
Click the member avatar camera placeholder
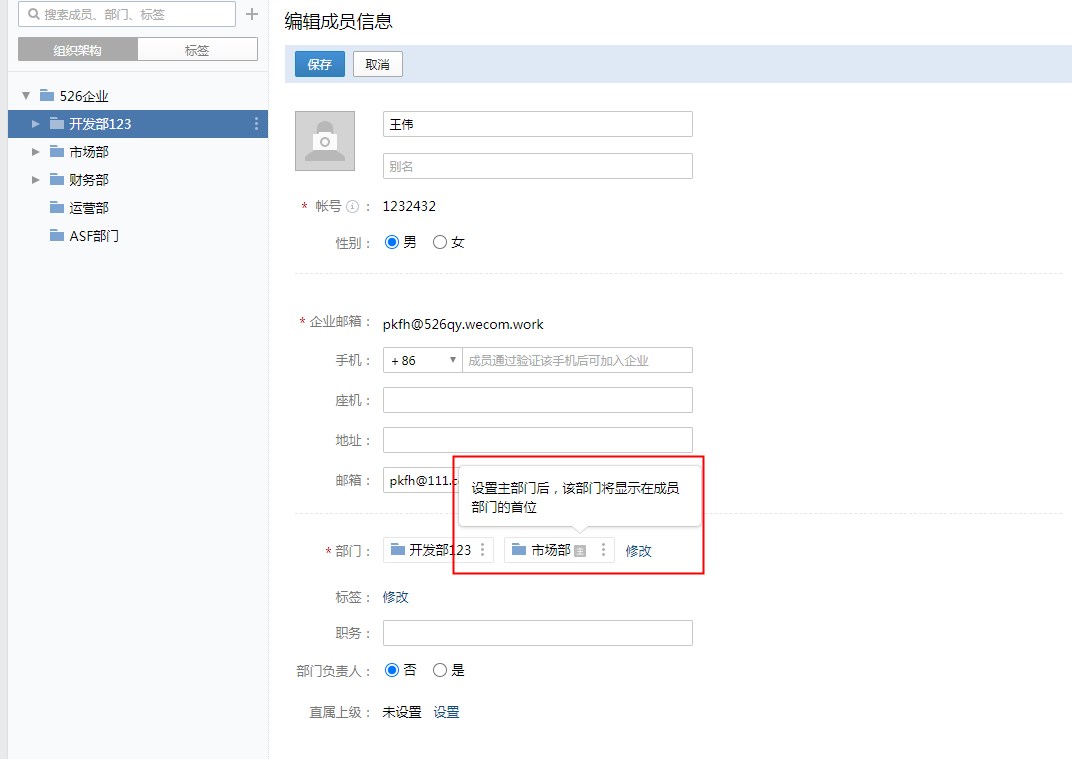pos(325,141)
